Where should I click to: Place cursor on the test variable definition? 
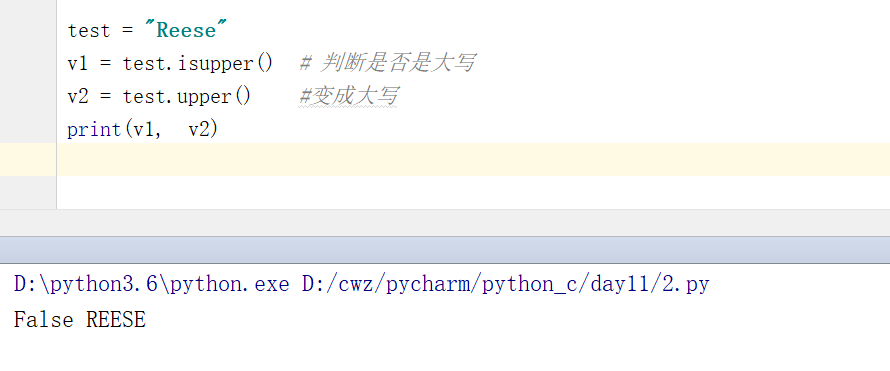click(x=89, y=31)
